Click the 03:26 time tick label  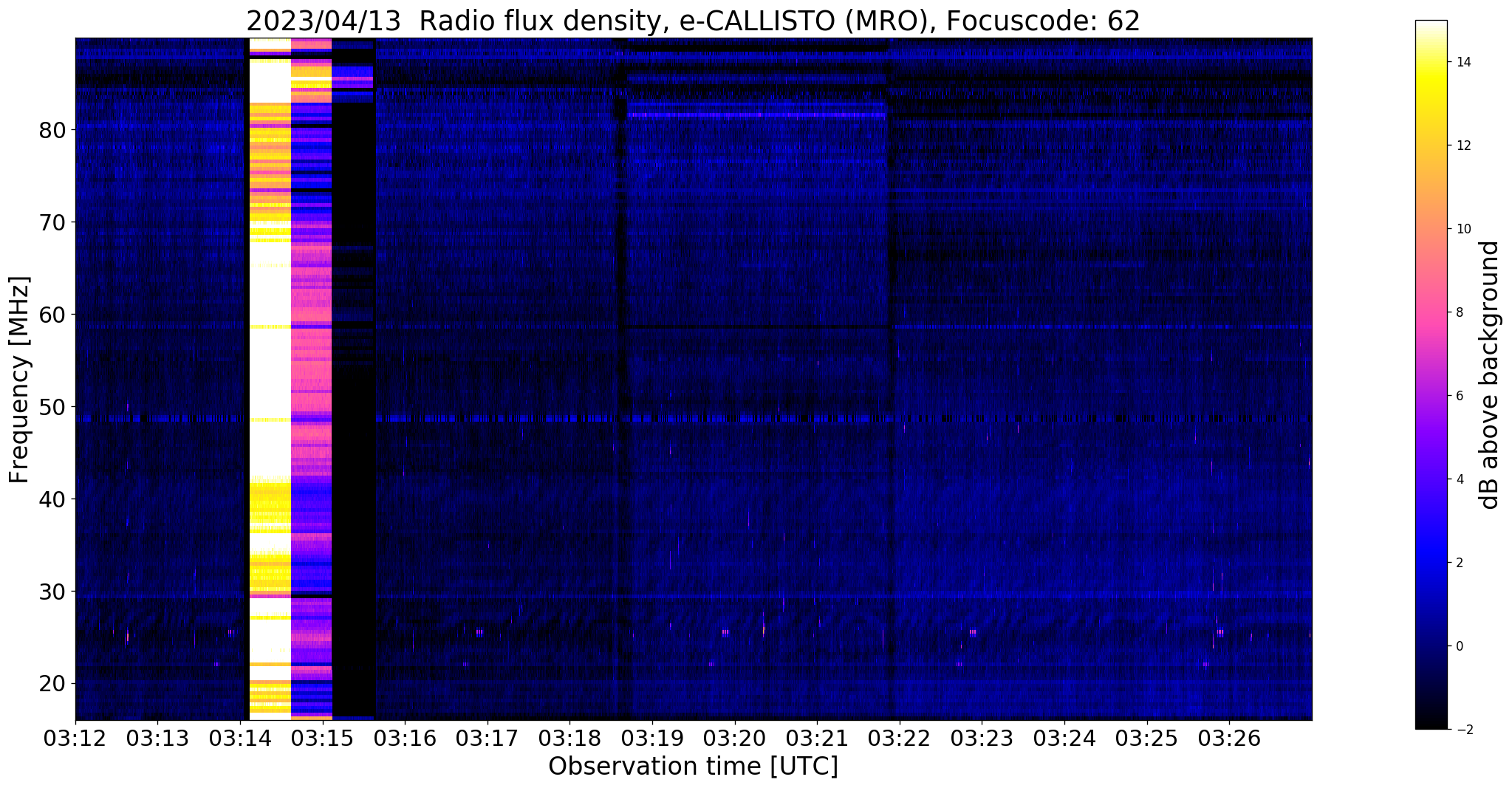point(1230,739)
